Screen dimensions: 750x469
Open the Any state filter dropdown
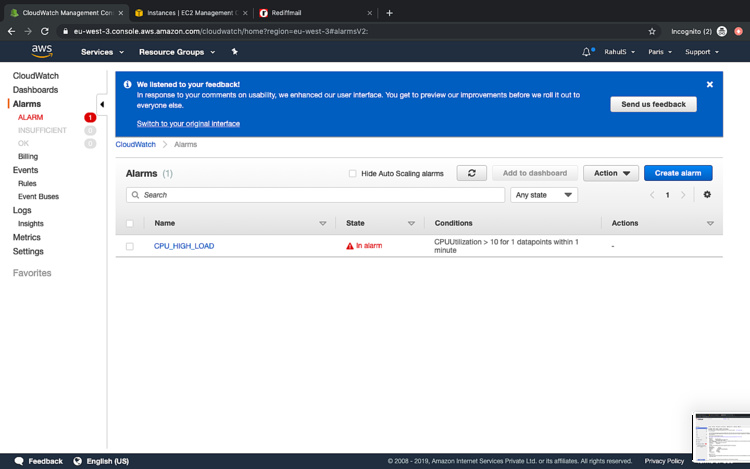(543, 195)
